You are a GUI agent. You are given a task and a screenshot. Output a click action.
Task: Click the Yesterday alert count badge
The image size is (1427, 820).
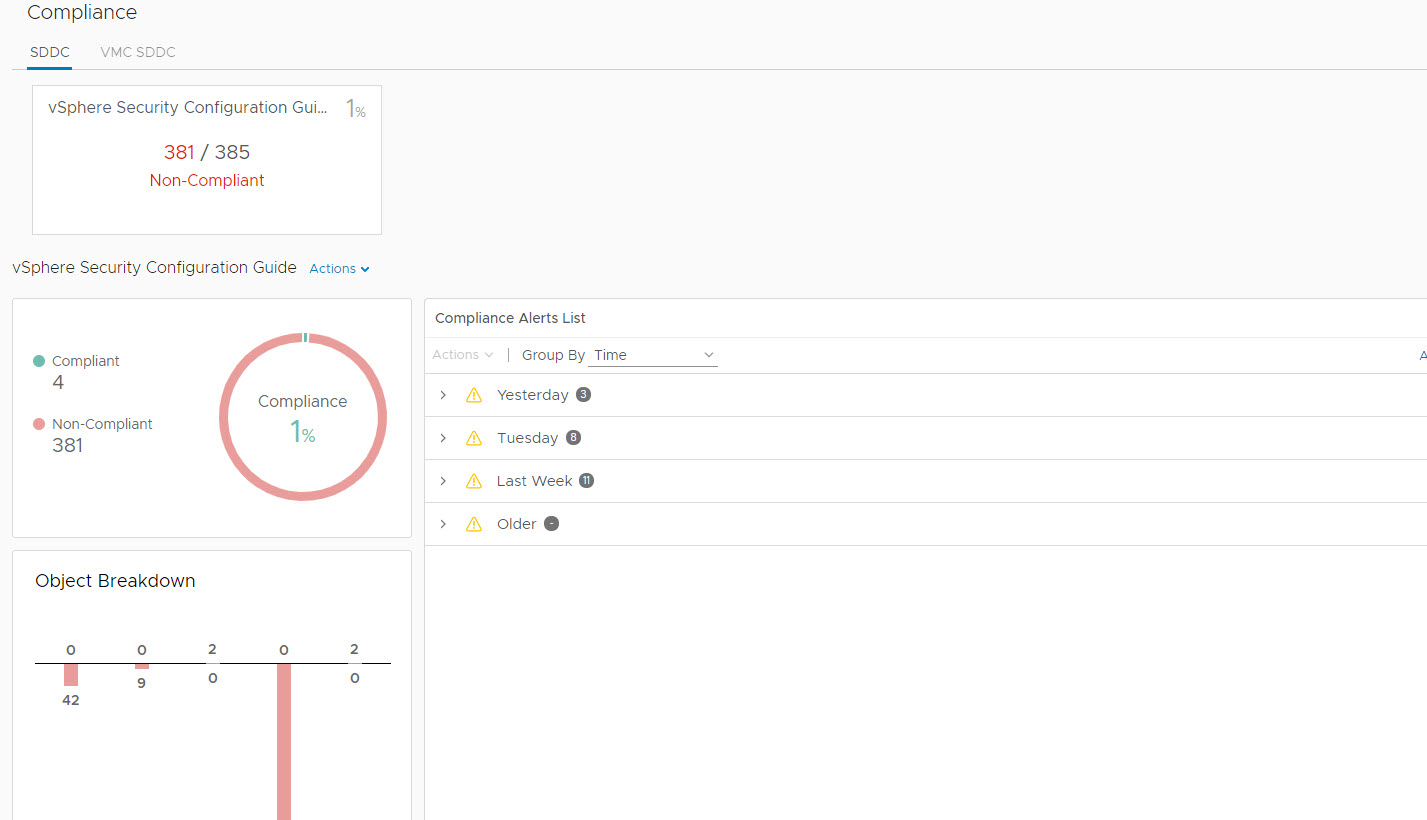[584, 394]
